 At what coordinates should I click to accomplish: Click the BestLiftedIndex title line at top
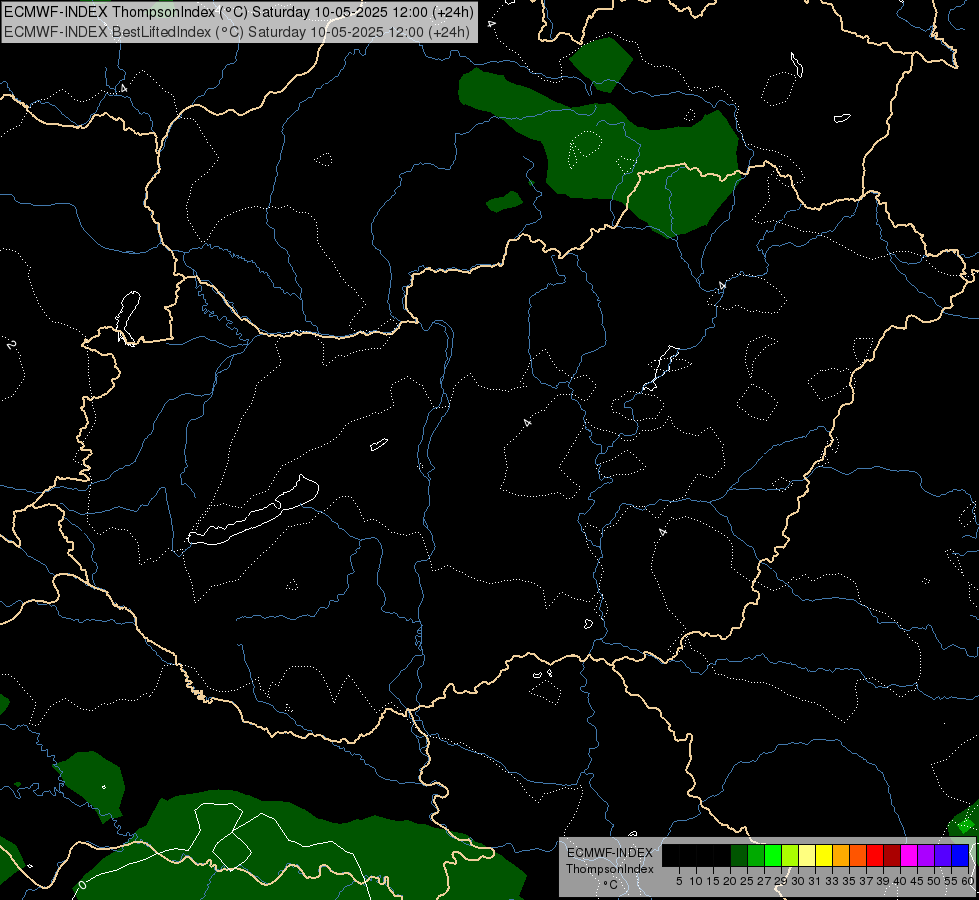coord(237,32)
